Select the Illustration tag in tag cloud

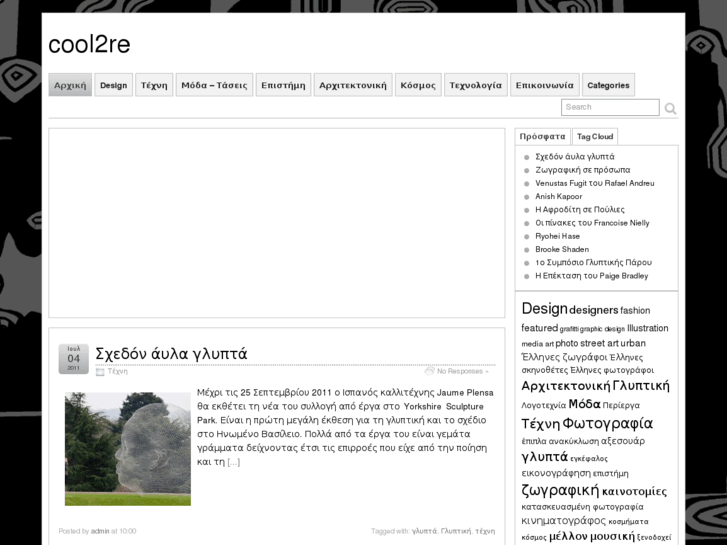(x=648, y=328)
